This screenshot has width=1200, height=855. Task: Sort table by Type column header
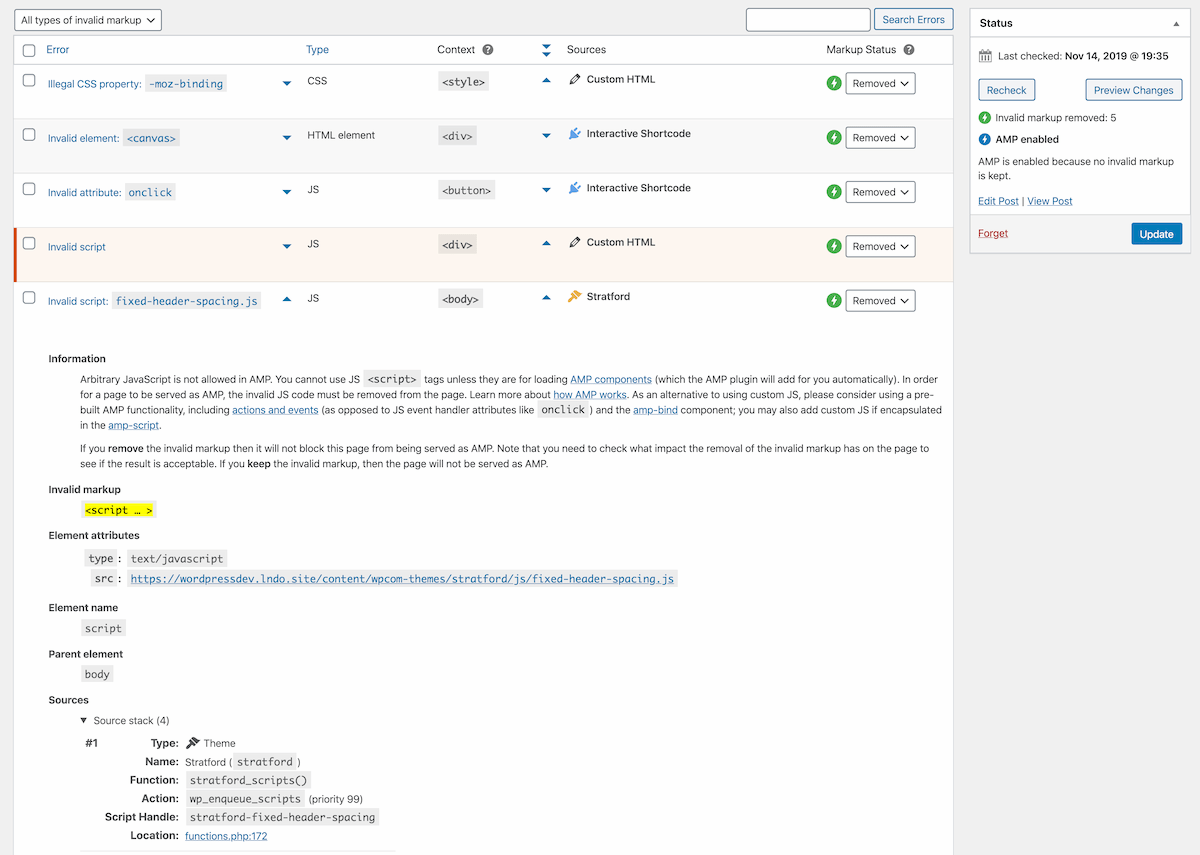(317, 50)
